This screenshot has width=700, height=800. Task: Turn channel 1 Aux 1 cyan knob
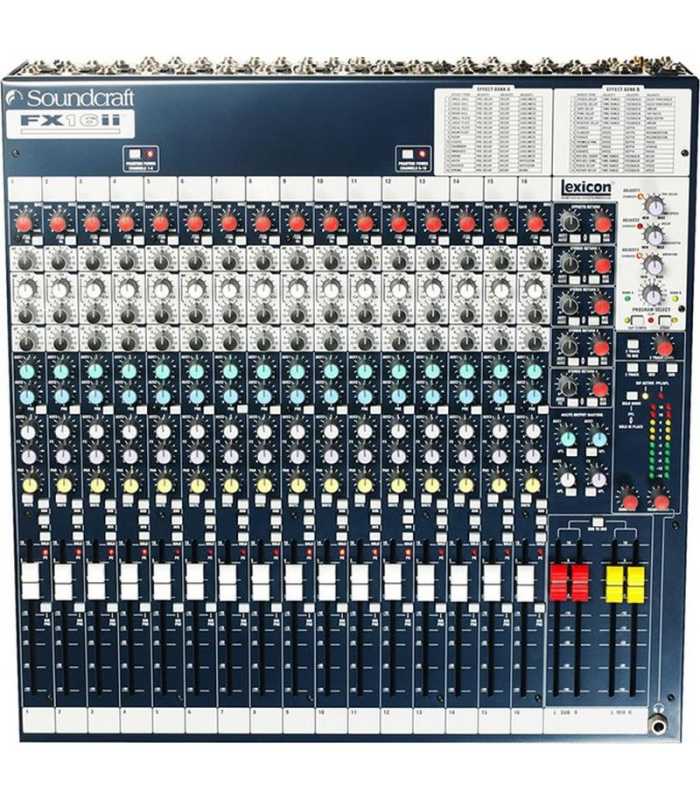(27, 371)
